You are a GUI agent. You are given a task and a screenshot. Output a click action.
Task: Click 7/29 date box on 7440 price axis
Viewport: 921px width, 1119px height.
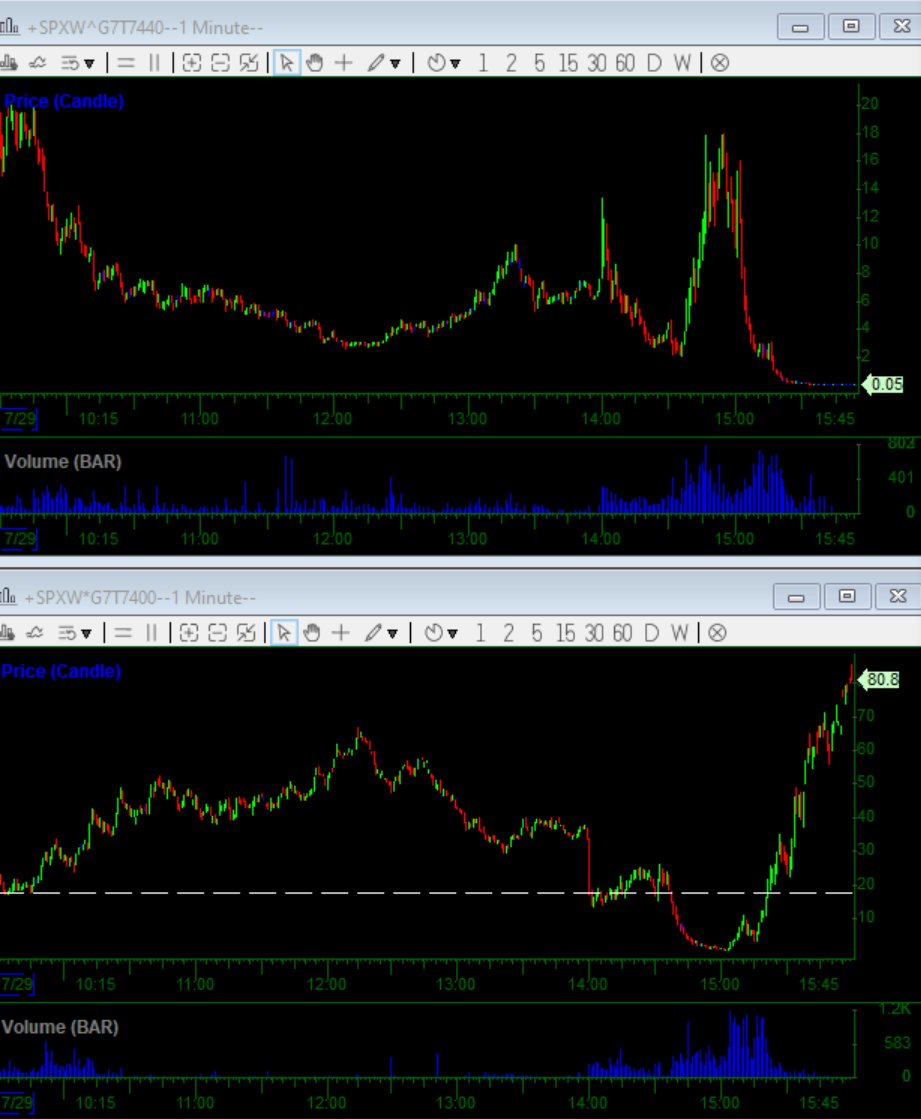pyautogui.click(x=19, y=418)
